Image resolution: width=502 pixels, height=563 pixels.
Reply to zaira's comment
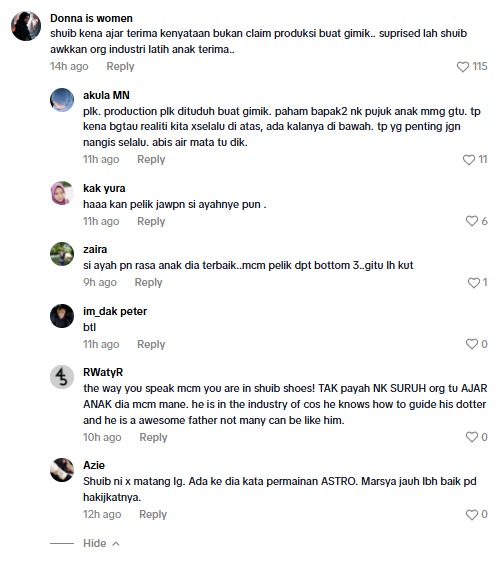point(148,283)
